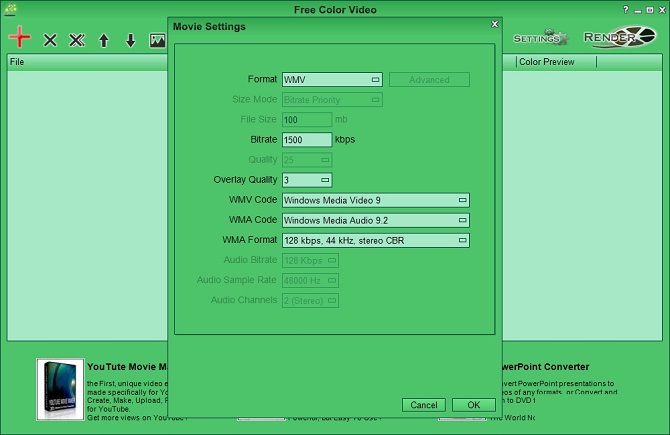
Task: Click the File column header
Action: coord(80,62)
